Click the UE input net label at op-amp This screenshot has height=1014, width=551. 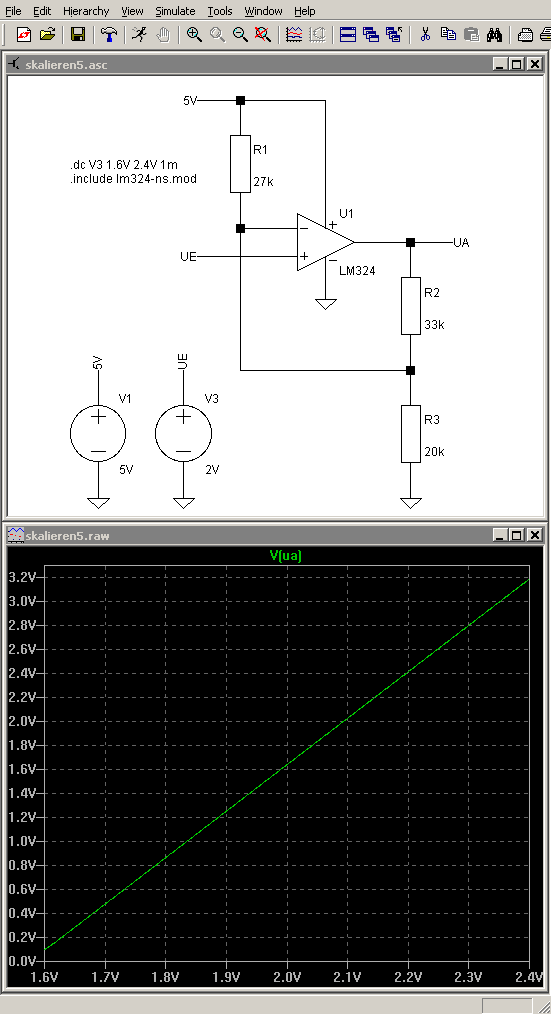pos(188,257)
